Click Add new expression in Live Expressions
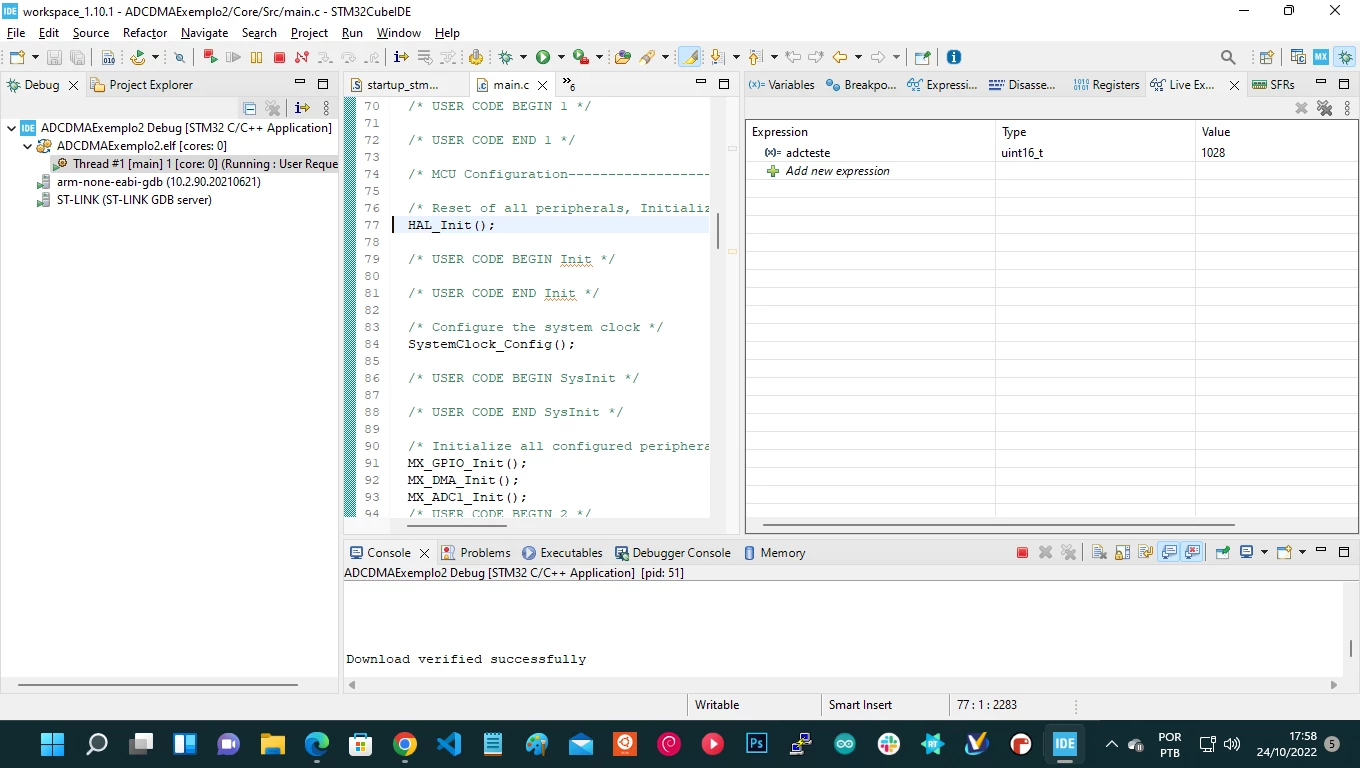Viewport: 1360px width, 768px height. (837, 171)
